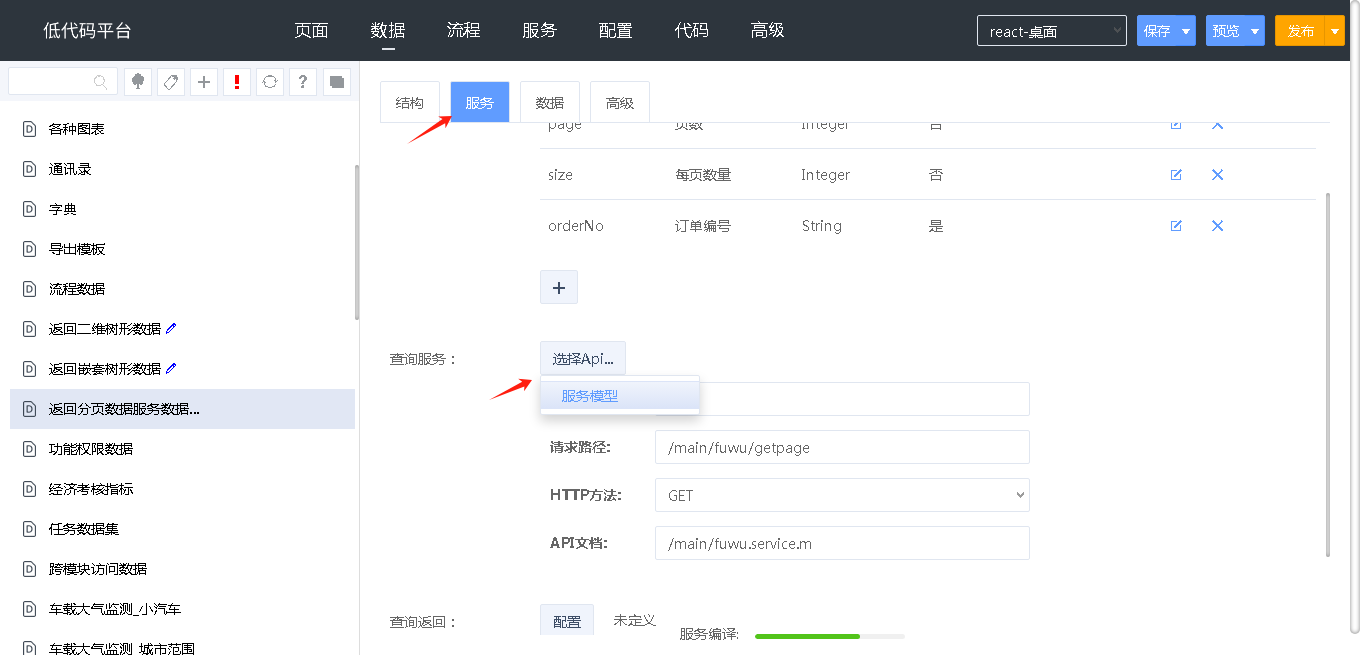Click the 订单编号 cell in the orderNo row

(x=703, y=226)
